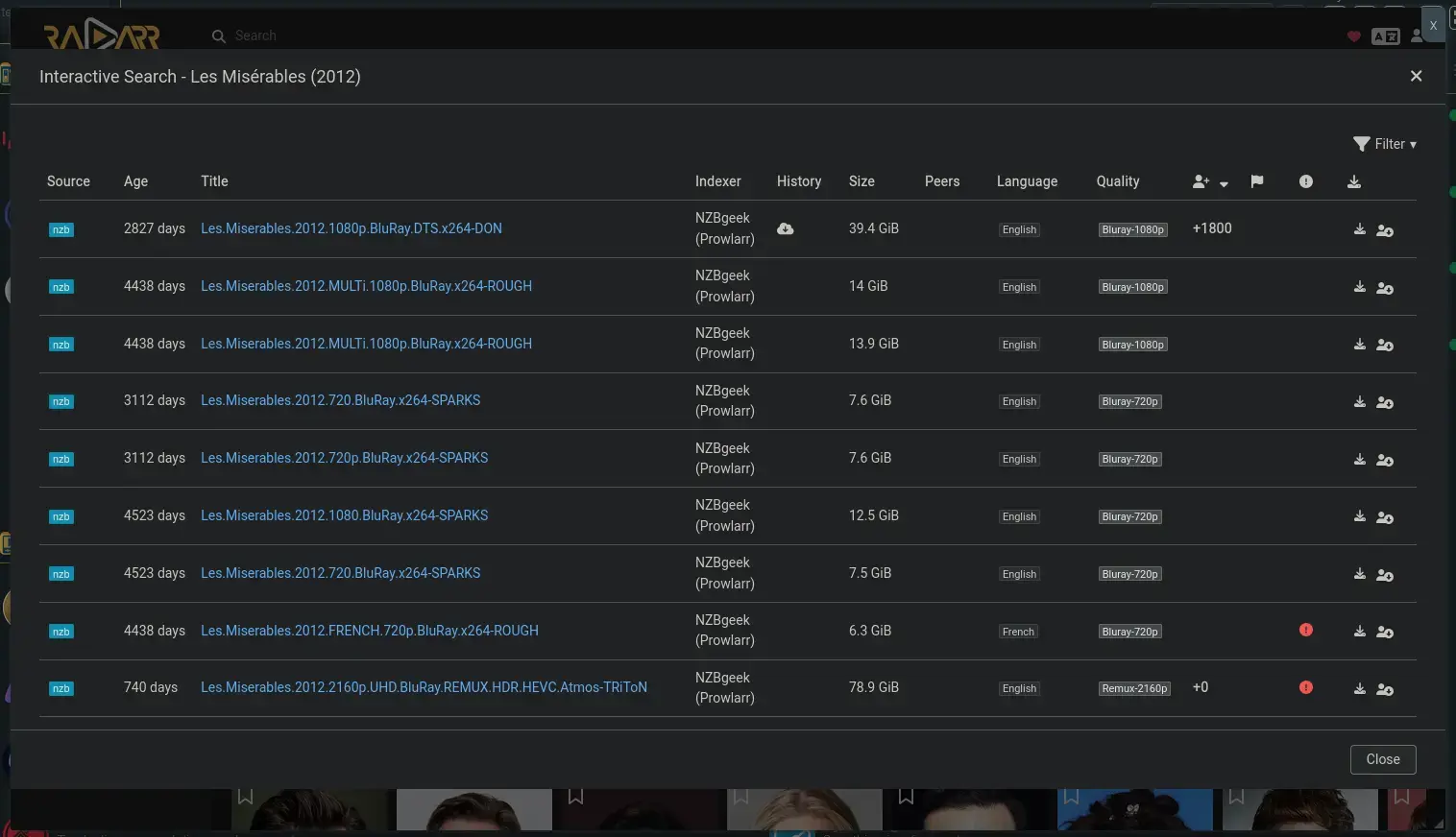Override grab for the TRiToN REMUX release
This screenshot has height=837, width=1456.
click(x=1385, y=689)
